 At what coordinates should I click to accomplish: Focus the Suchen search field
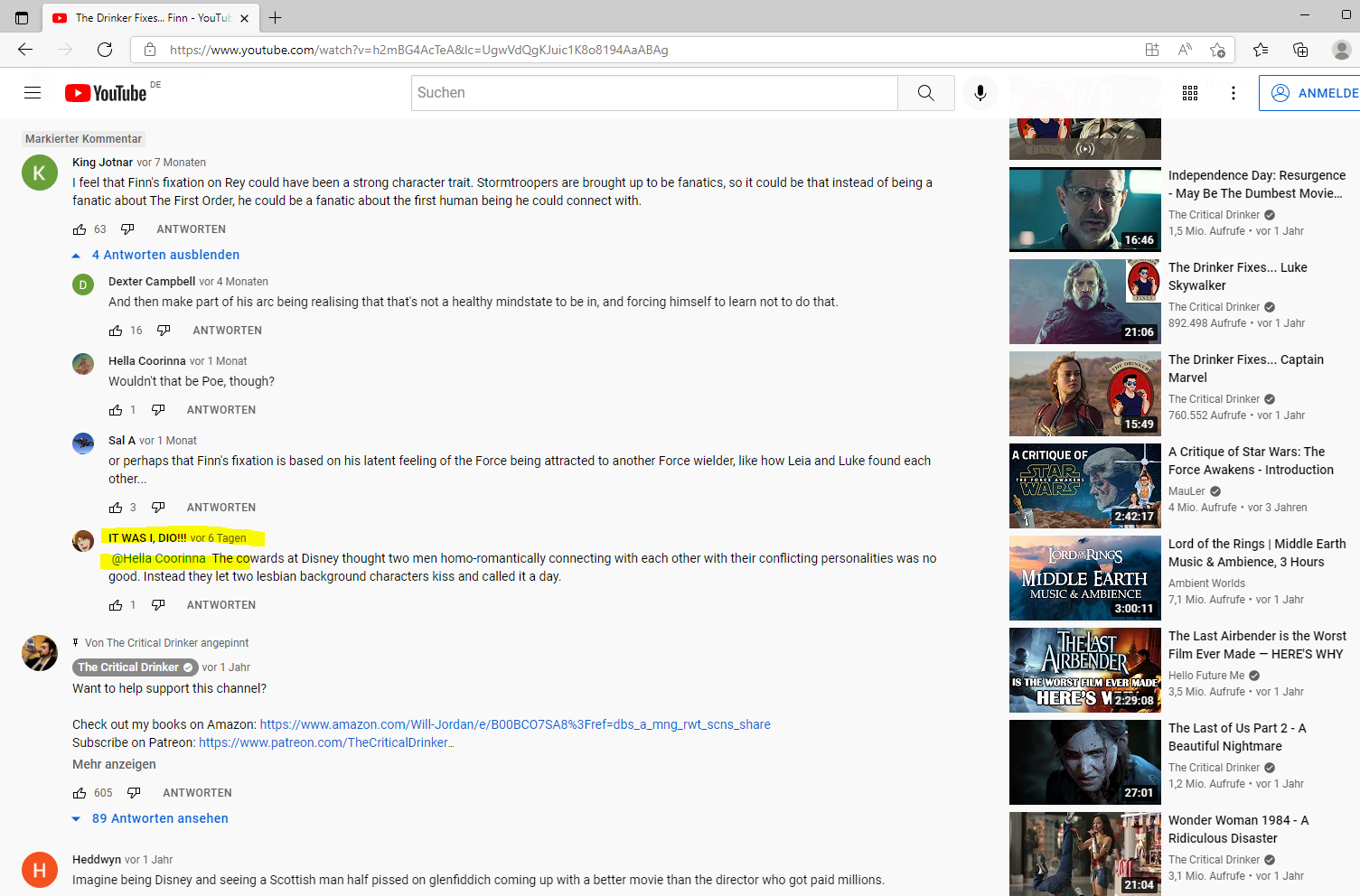[x=654, y=93]
